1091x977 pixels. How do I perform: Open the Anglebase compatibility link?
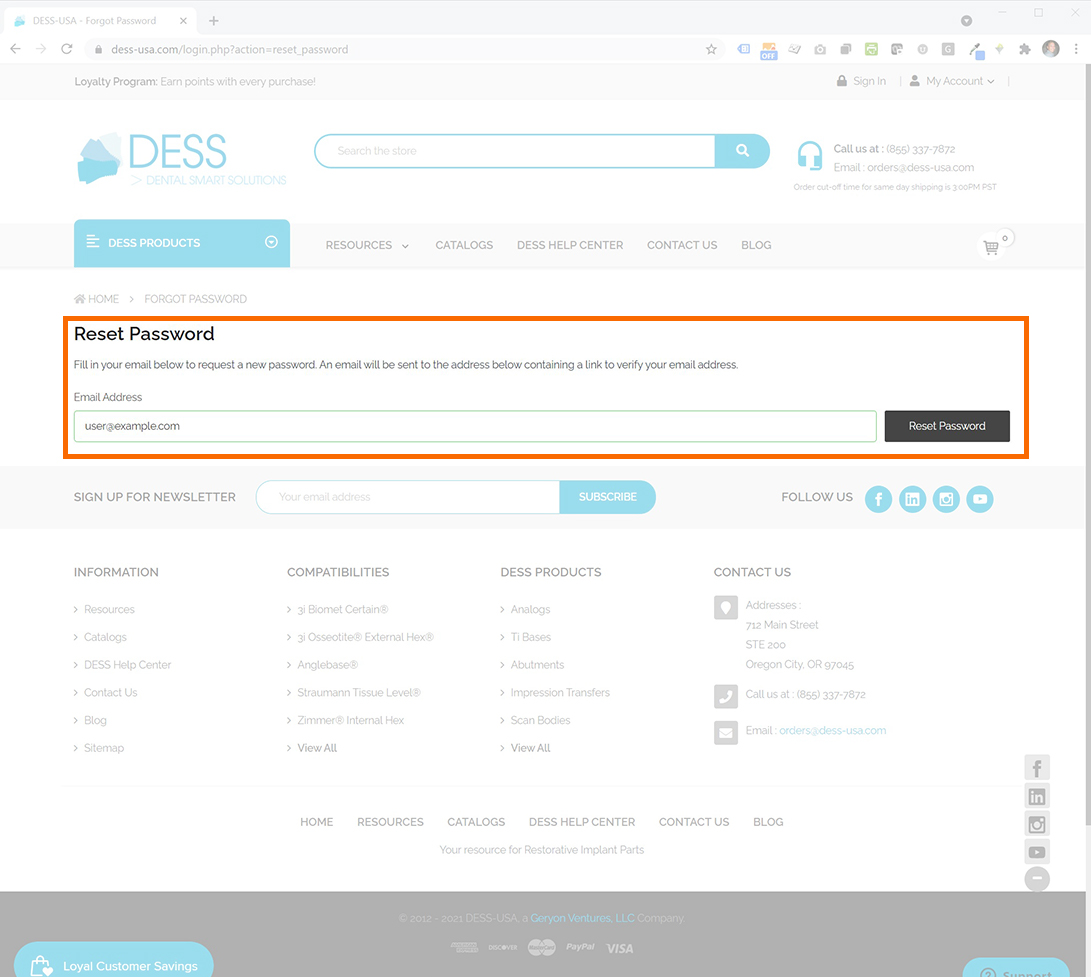(x=328, y=665)
